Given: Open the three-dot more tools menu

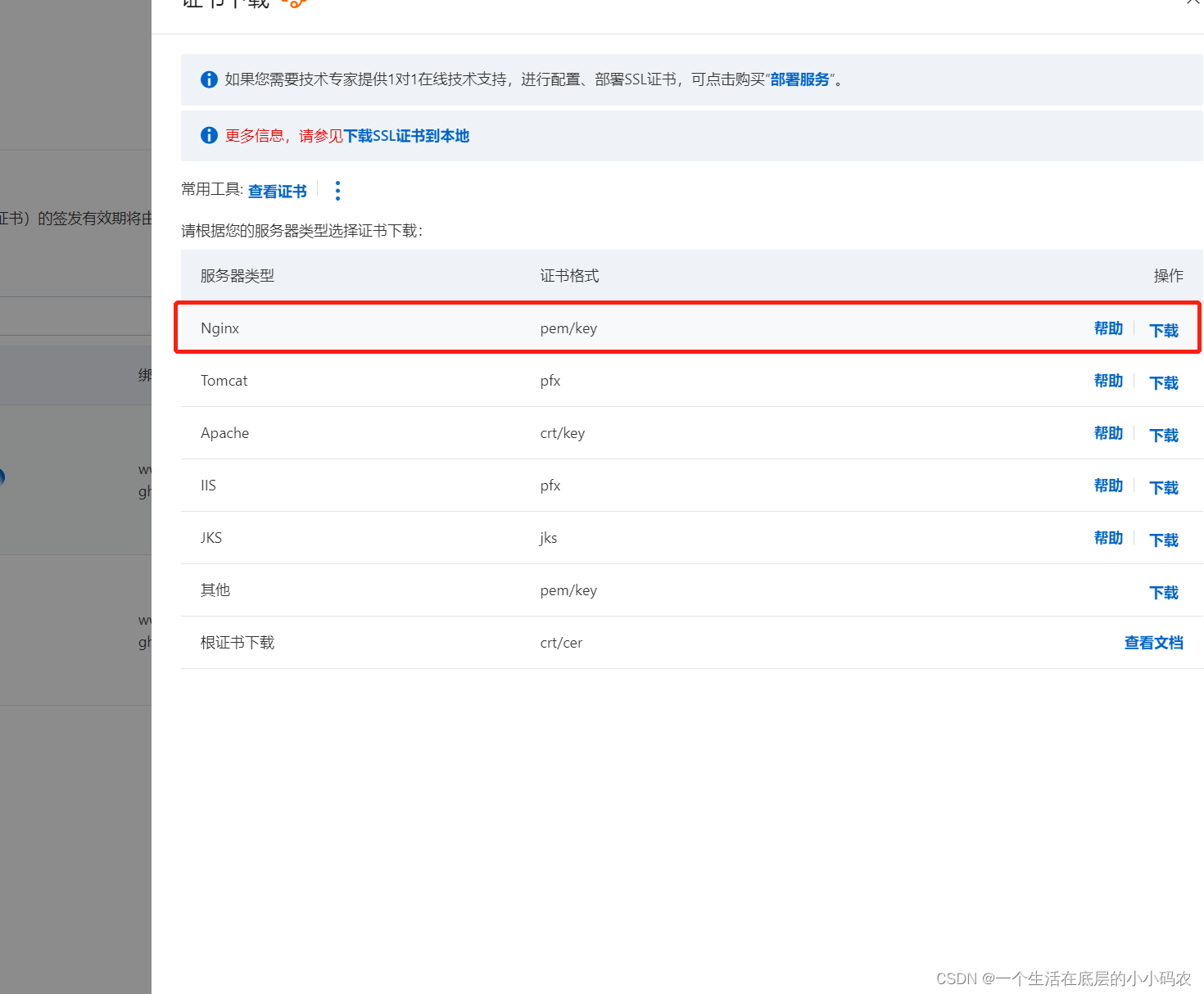Looking at the screenshot, I should click(337, 191).
